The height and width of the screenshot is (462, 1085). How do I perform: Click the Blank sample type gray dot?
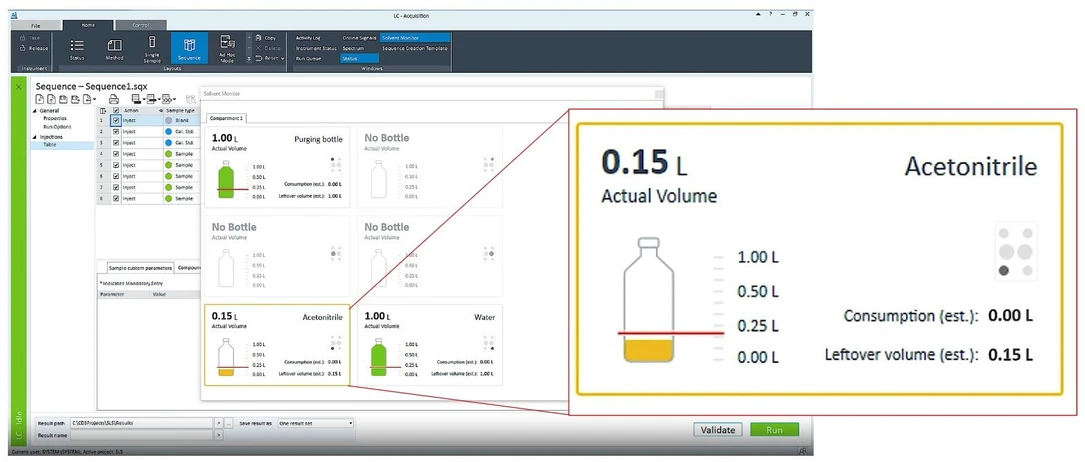coord(169,120)
